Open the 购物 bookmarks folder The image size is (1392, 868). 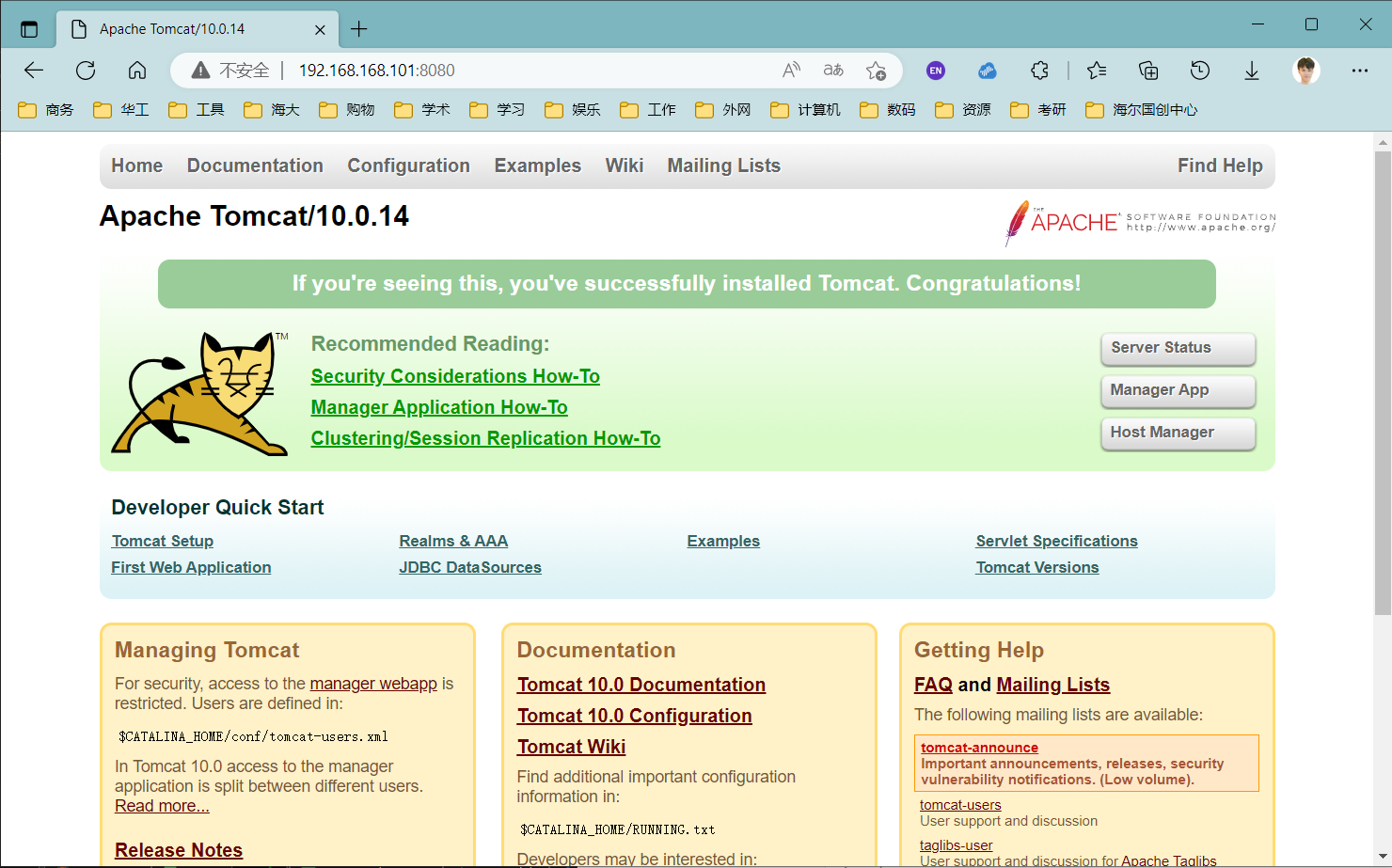click(x=347, y=110)
